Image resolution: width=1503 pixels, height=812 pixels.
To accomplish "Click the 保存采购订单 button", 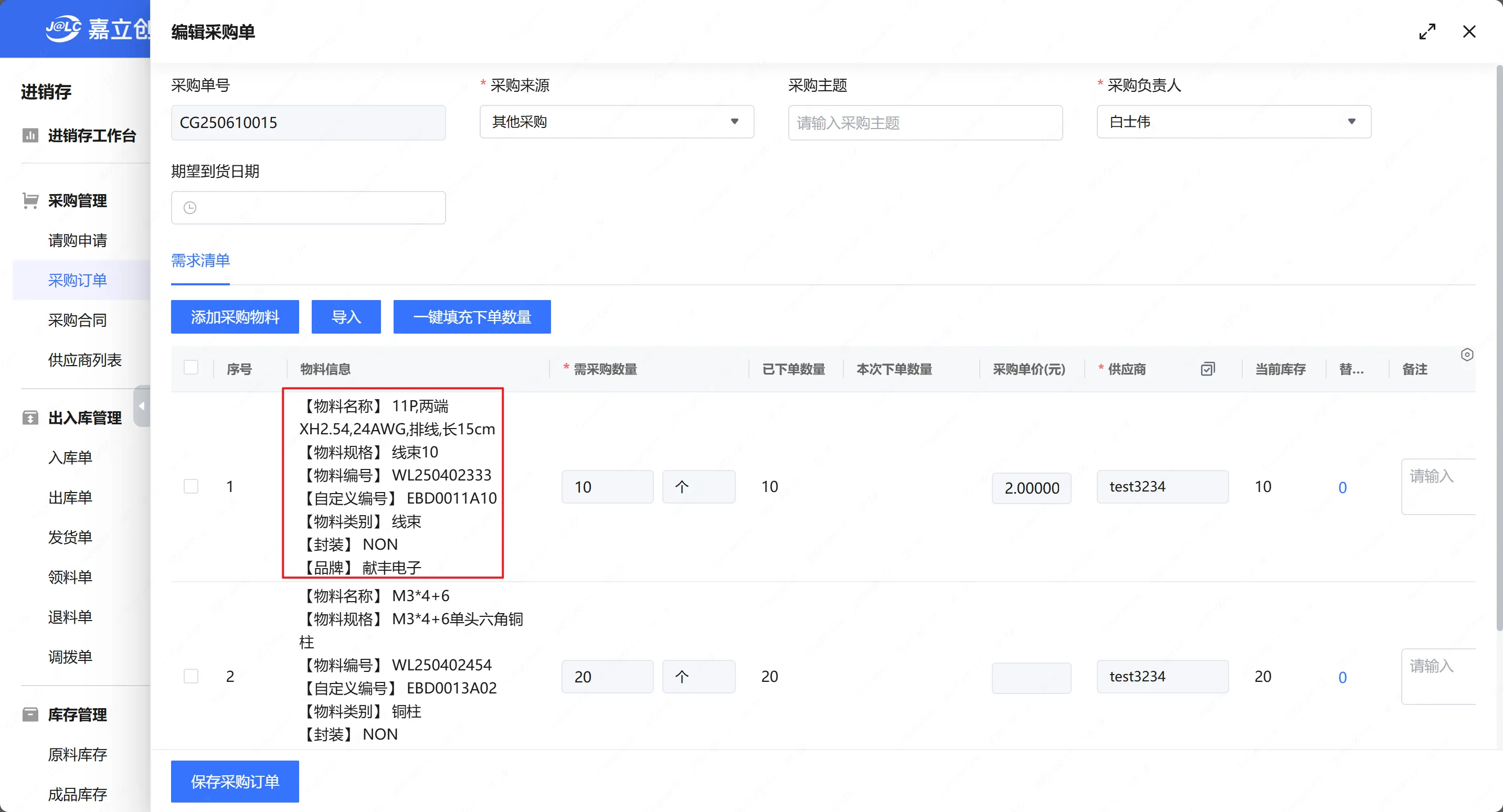I will 235,782.
